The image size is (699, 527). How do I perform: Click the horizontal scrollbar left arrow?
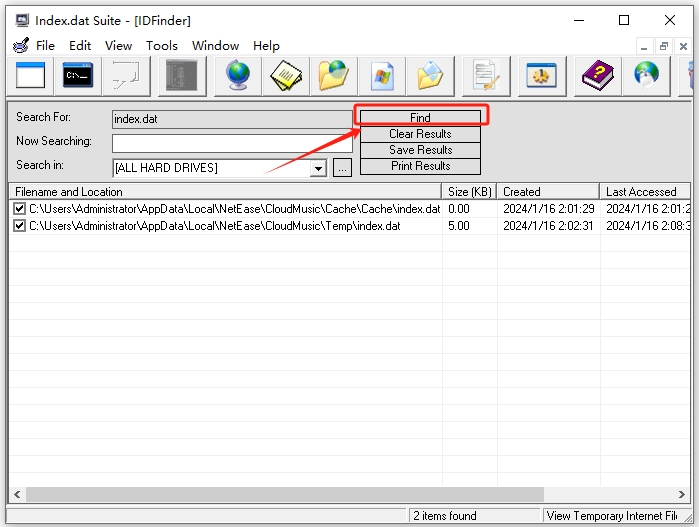17,494
